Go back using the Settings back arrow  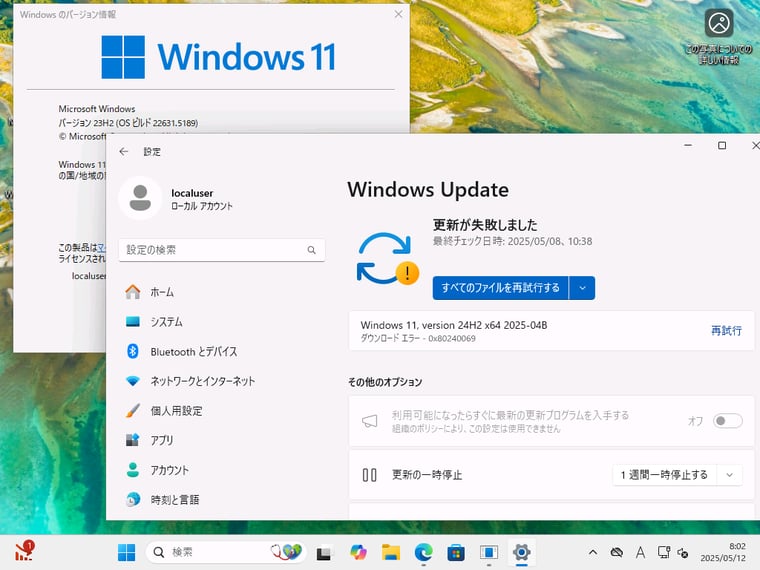[x=124, y=152]
